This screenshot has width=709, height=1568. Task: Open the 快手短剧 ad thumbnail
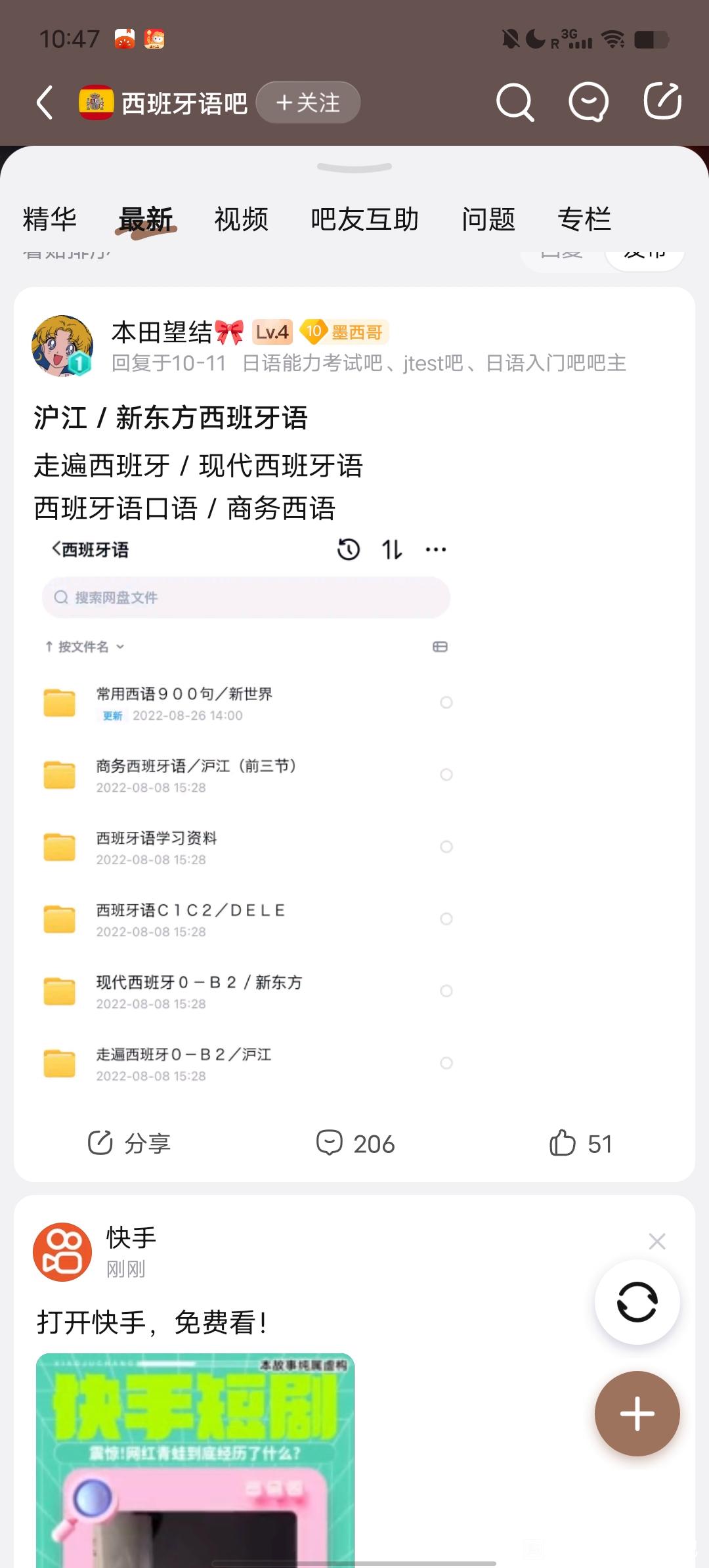tap(195, 1458)
